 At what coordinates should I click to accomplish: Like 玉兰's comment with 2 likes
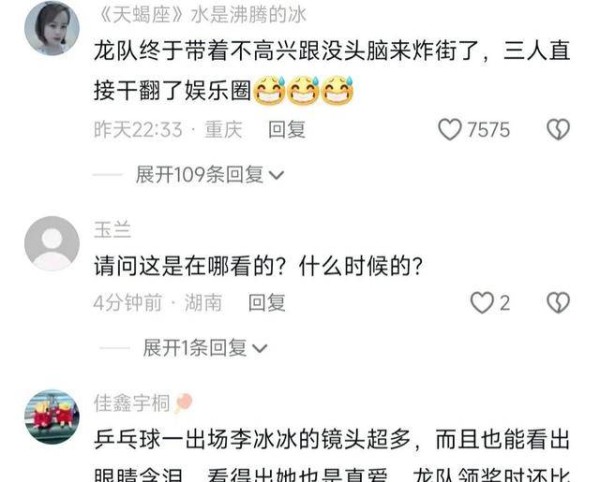(x=482, y=303)
